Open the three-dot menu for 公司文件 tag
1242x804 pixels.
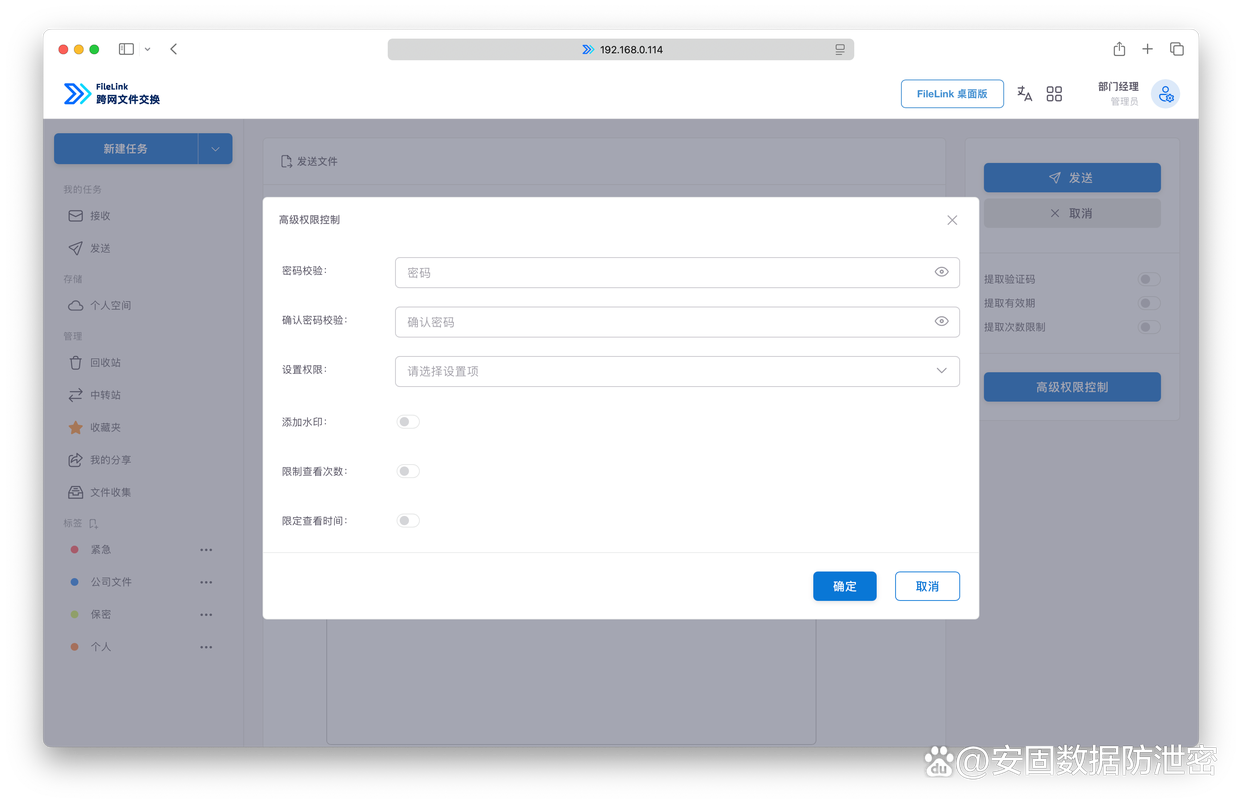(206, 582)
